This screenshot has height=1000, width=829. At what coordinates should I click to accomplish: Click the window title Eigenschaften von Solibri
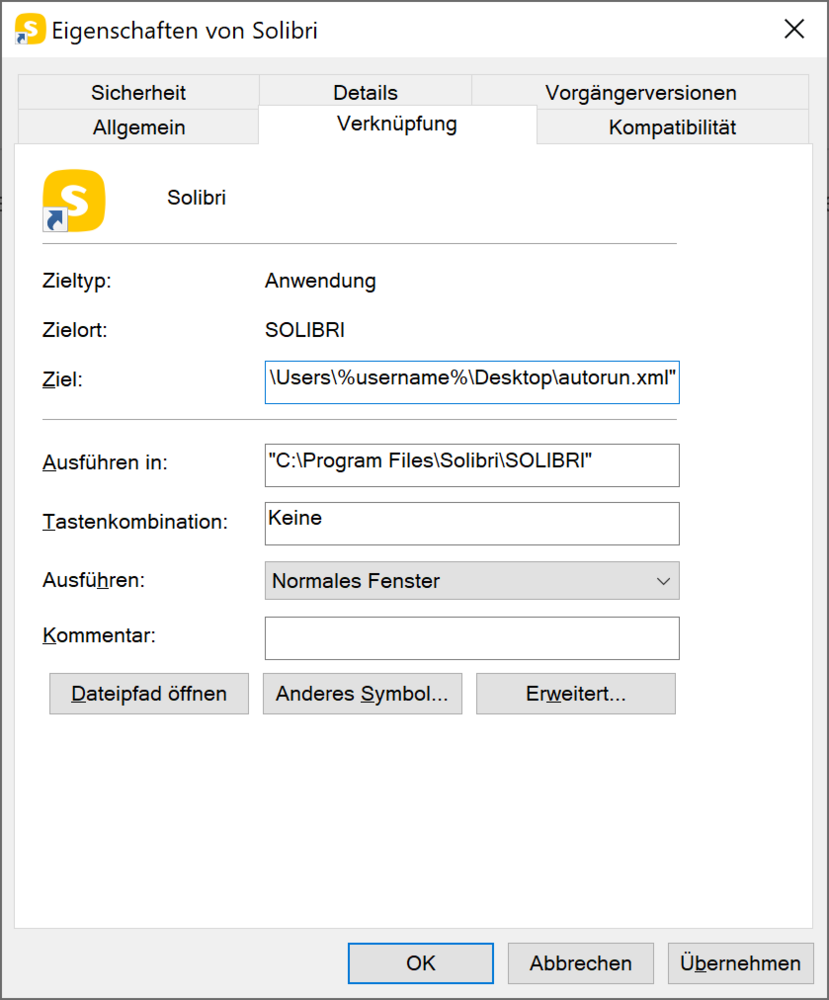[184, 30]
